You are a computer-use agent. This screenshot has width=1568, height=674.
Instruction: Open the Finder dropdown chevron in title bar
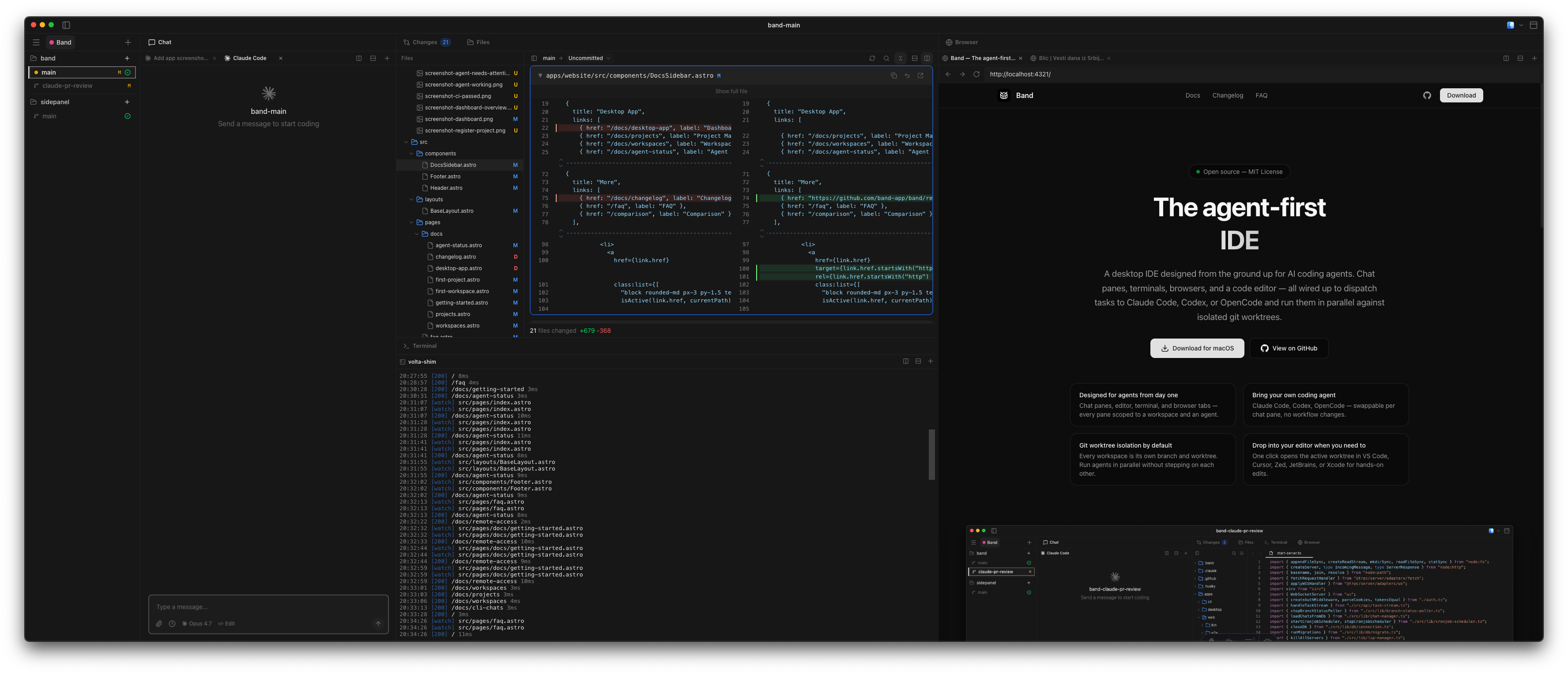1521,25
